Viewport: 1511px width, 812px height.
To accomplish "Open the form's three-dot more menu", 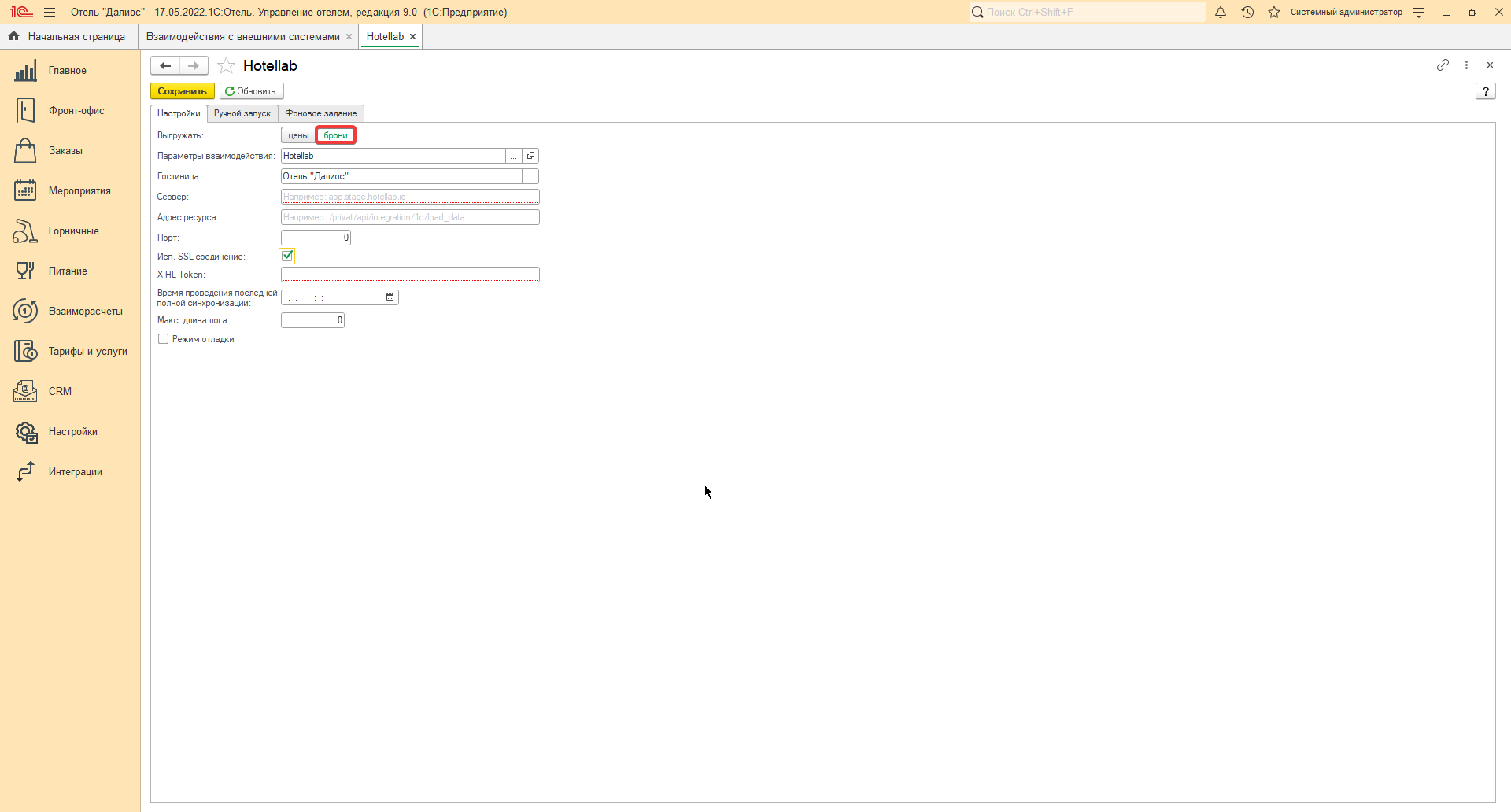I will coord(1466,65).
